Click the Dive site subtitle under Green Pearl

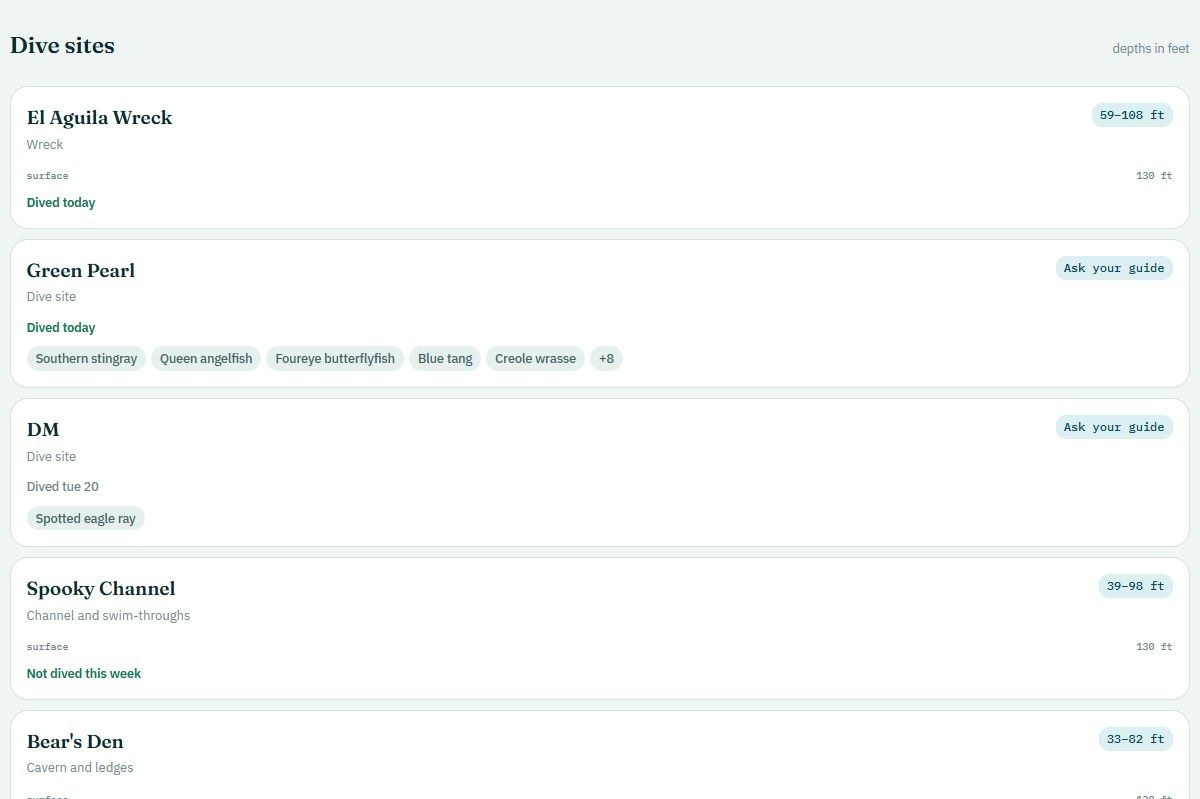coord(51,296)
